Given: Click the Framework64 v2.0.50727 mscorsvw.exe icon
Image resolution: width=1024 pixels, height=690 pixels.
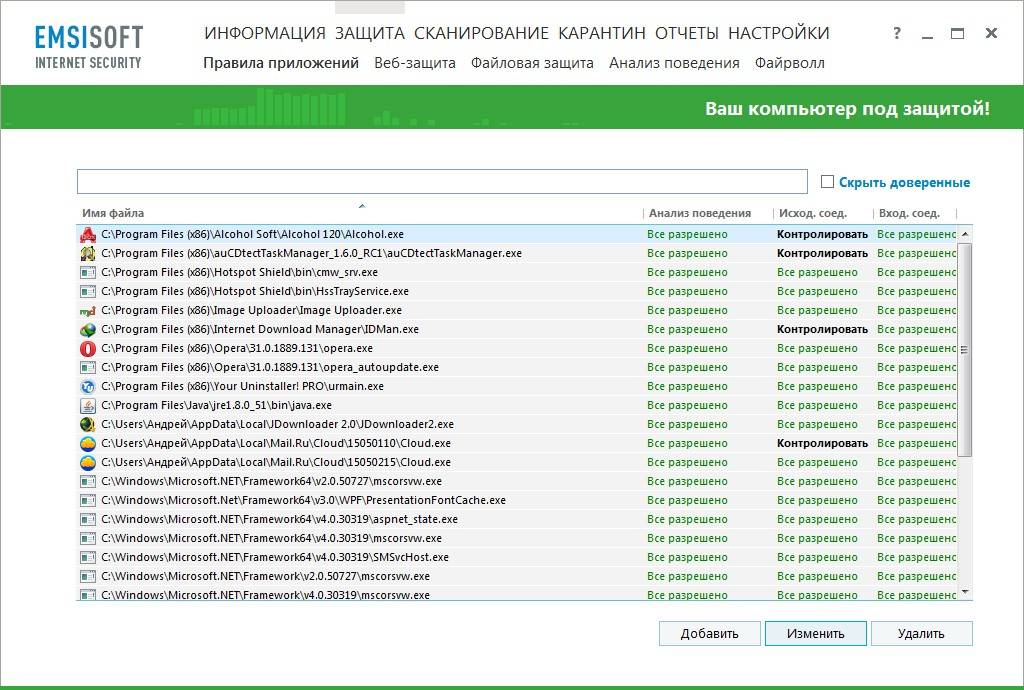Looking at the screenshot, I should pos(88,482).
